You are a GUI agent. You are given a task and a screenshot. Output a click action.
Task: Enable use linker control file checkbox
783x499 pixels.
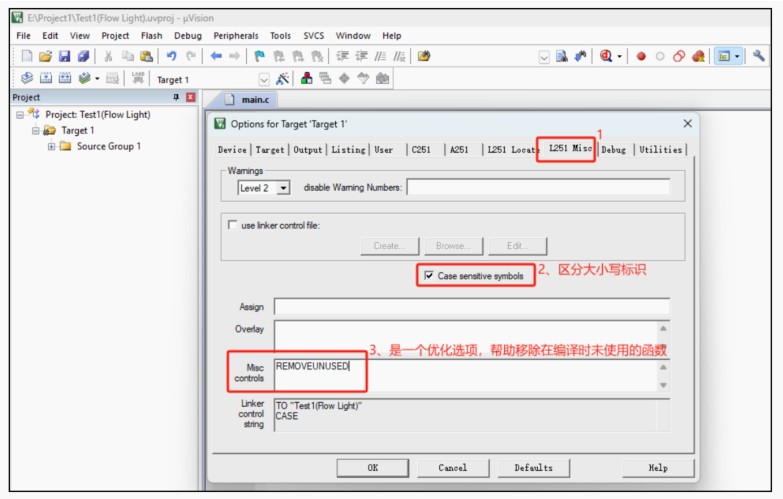(x=233, y=225)
